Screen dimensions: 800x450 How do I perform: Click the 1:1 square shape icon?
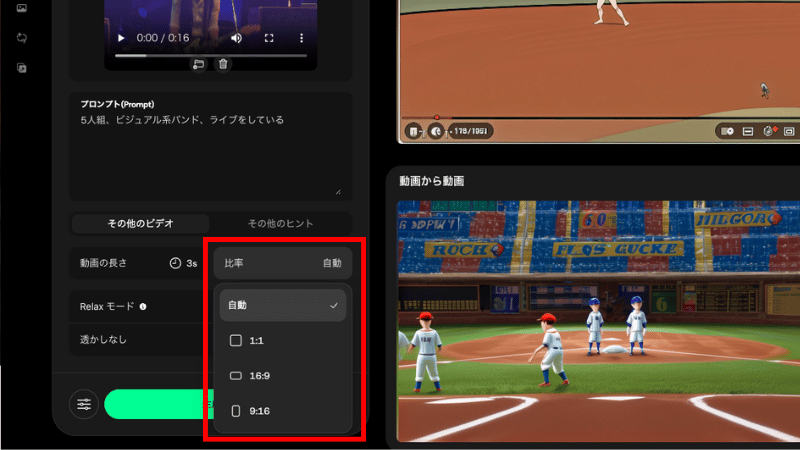pyautogui.click(x=236, y=340)
